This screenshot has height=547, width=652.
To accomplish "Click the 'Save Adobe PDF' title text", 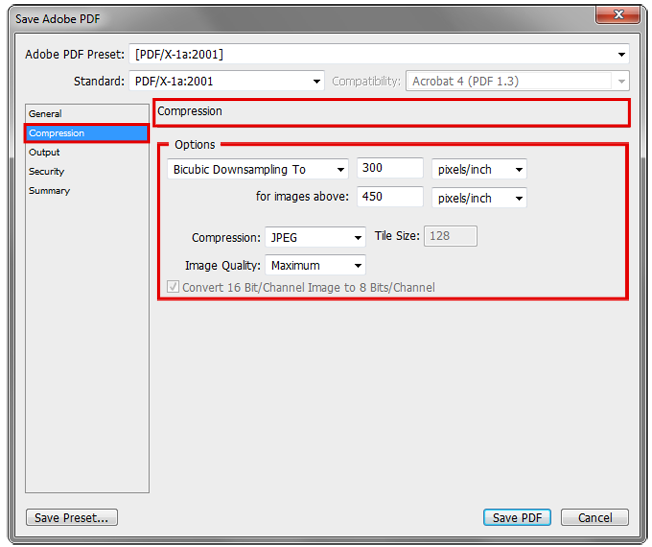I will [x=57, y=19].
